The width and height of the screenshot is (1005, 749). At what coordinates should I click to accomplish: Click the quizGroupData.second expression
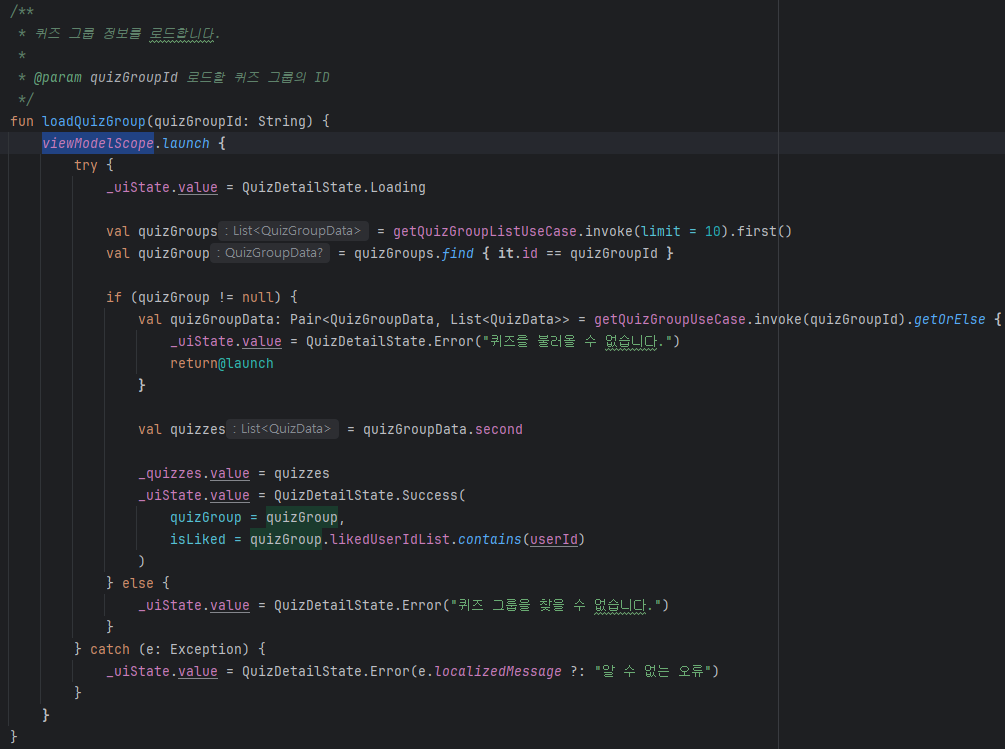(x=442, y=429)
